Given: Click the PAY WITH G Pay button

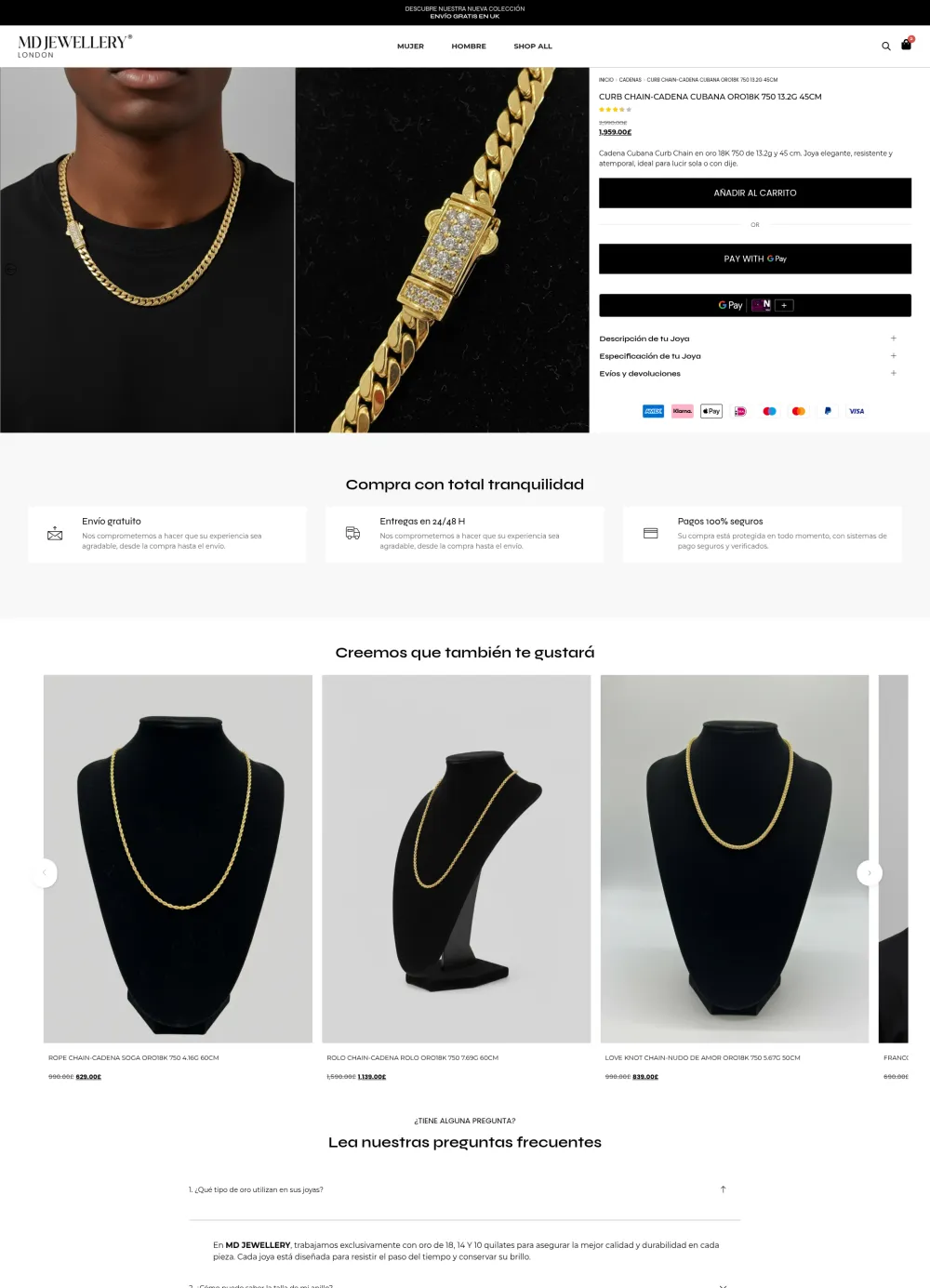Looking at the screenshot, I should coord(755,259).
